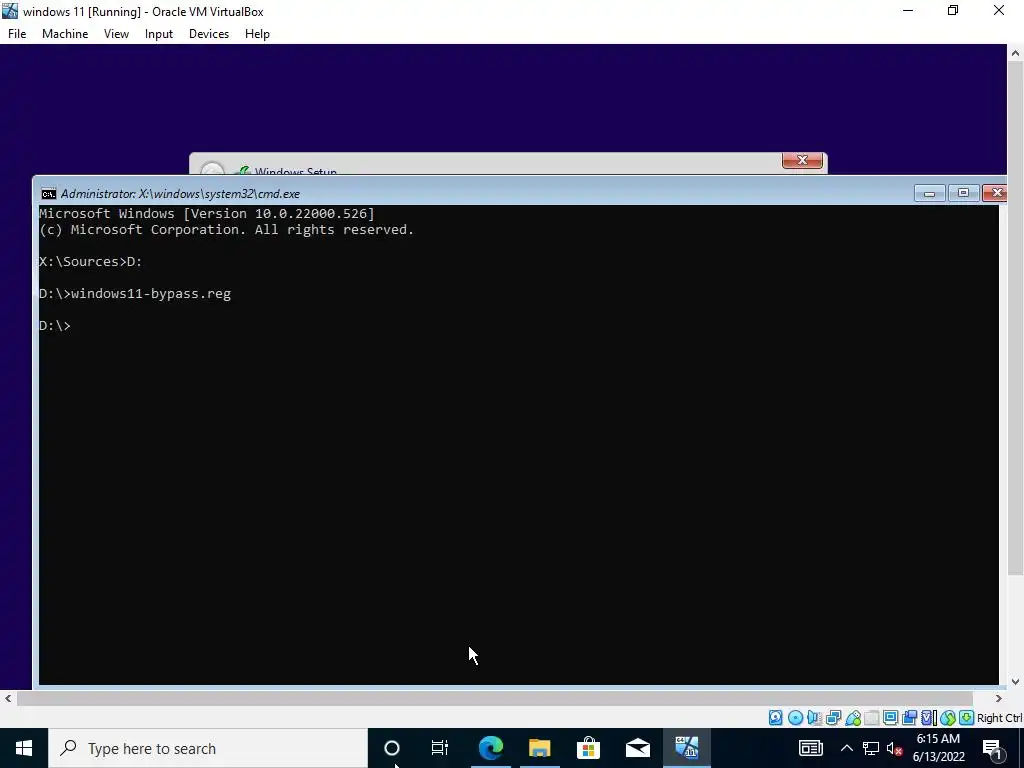The image size is (1024, 768).
Task: Click the windows11-bypass.reg command text
Action: click(x=151, y=293)
